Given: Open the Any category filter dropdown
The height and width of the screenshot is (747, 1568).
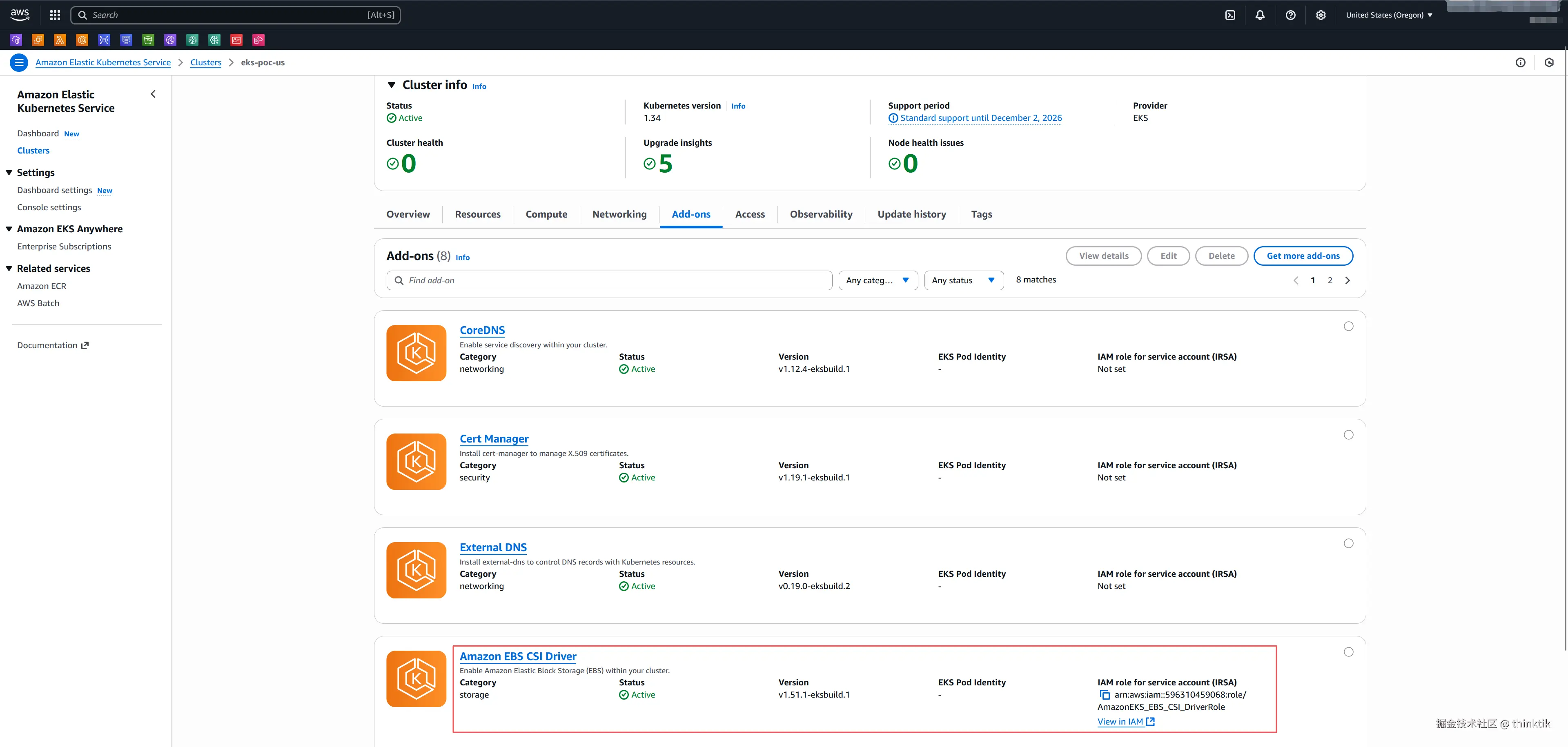Looking at the screenshot, I should click(878, 280).
